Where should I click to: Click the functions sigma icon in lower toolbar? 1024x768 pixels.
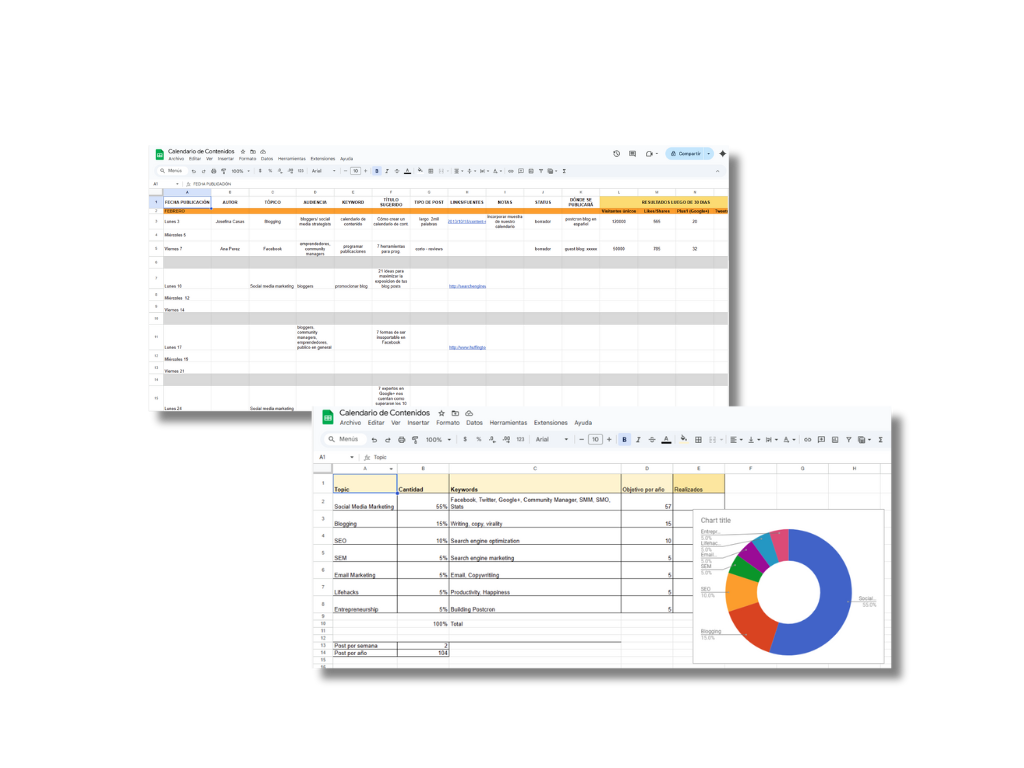tap(880, 439)
